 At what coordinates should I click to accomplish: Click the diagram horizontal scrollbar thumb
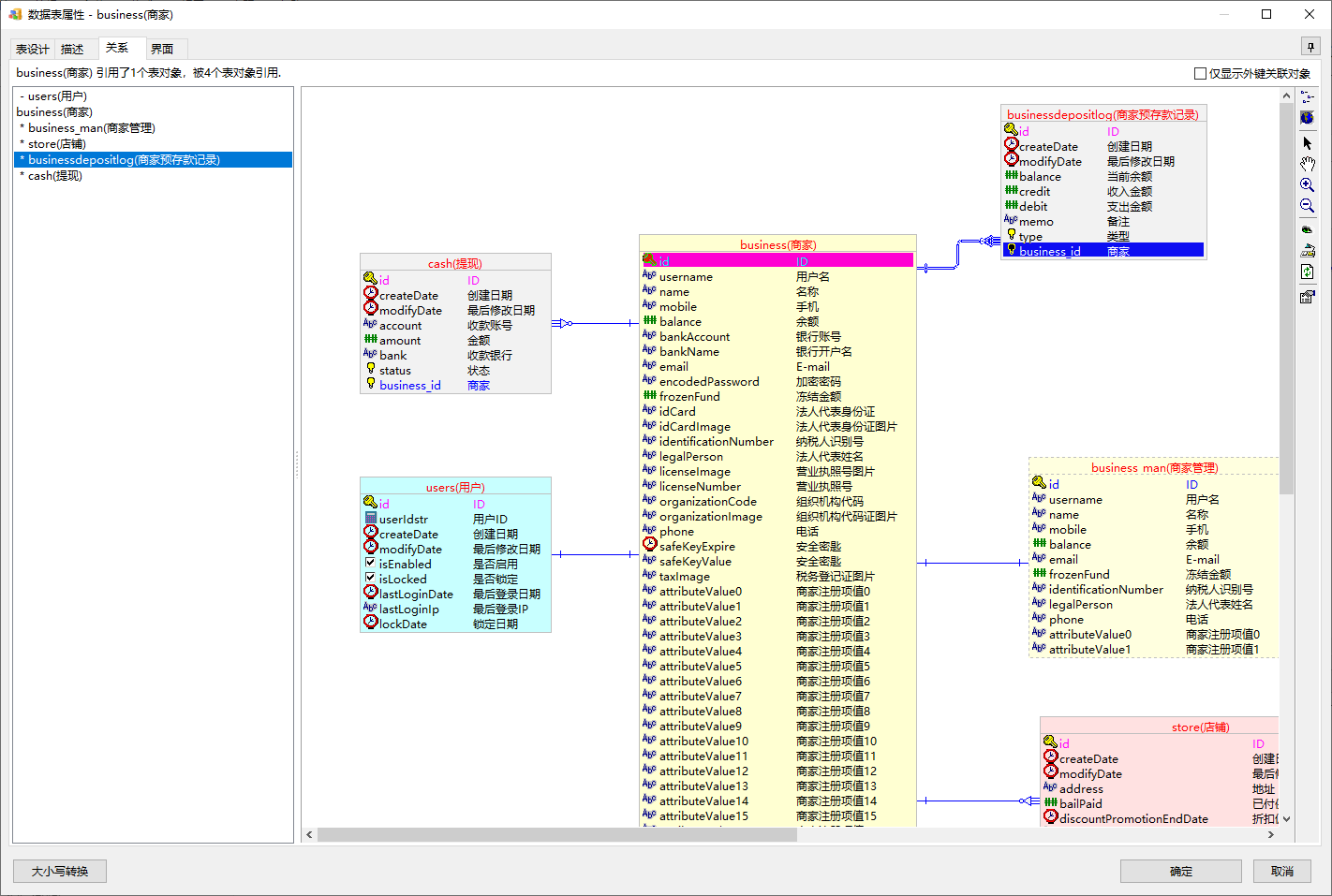tap(556, 834)
